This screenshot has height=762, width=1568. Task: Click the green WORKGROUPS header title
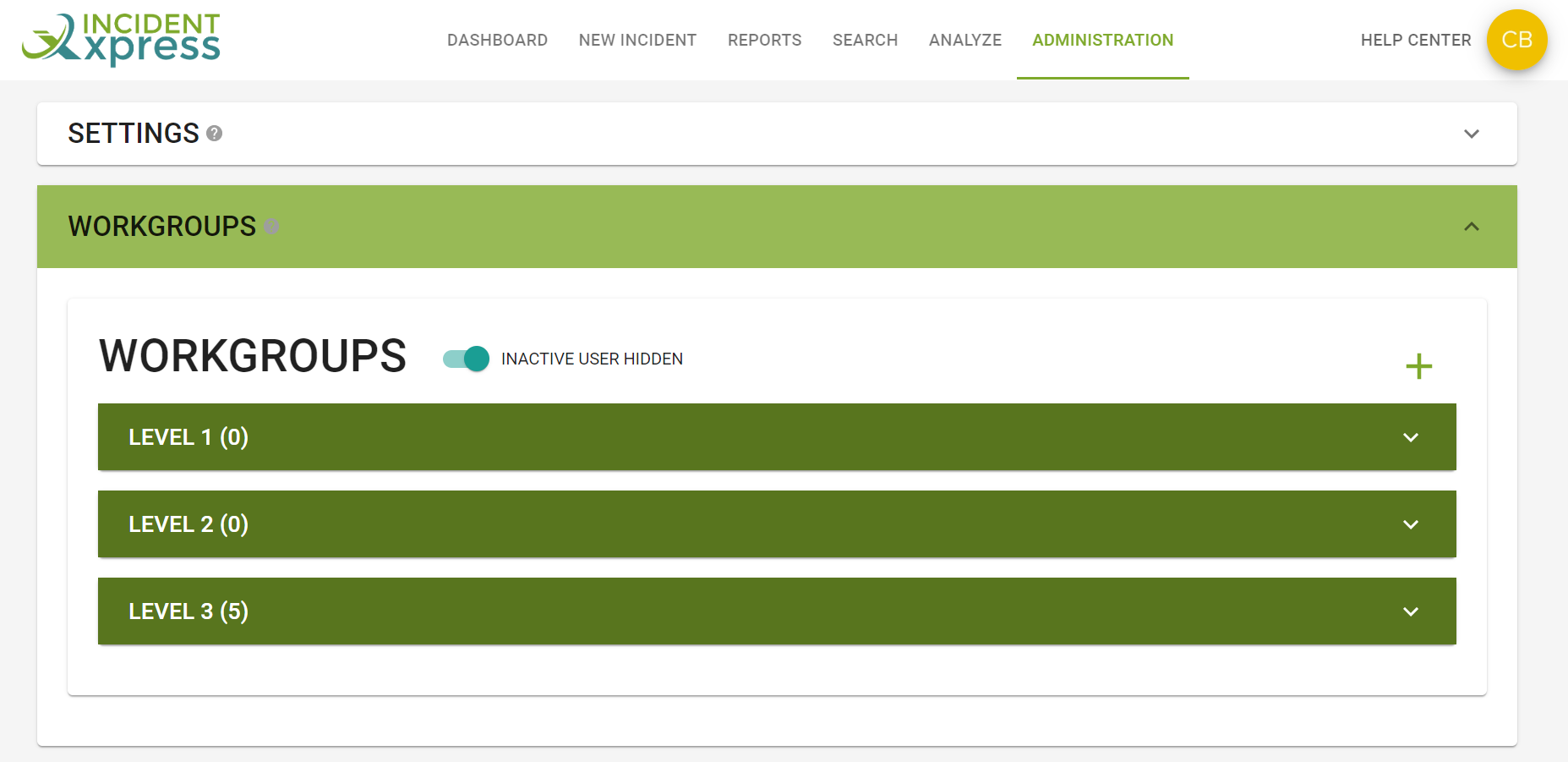162,227
